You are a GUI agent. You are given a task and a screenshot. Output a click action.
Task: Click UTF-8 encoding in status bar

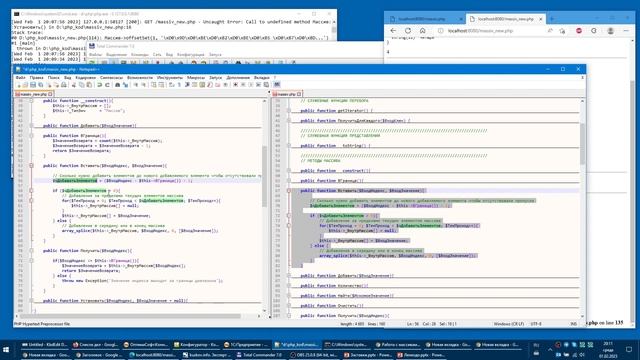pyautogui.click(x=536, y=324)
